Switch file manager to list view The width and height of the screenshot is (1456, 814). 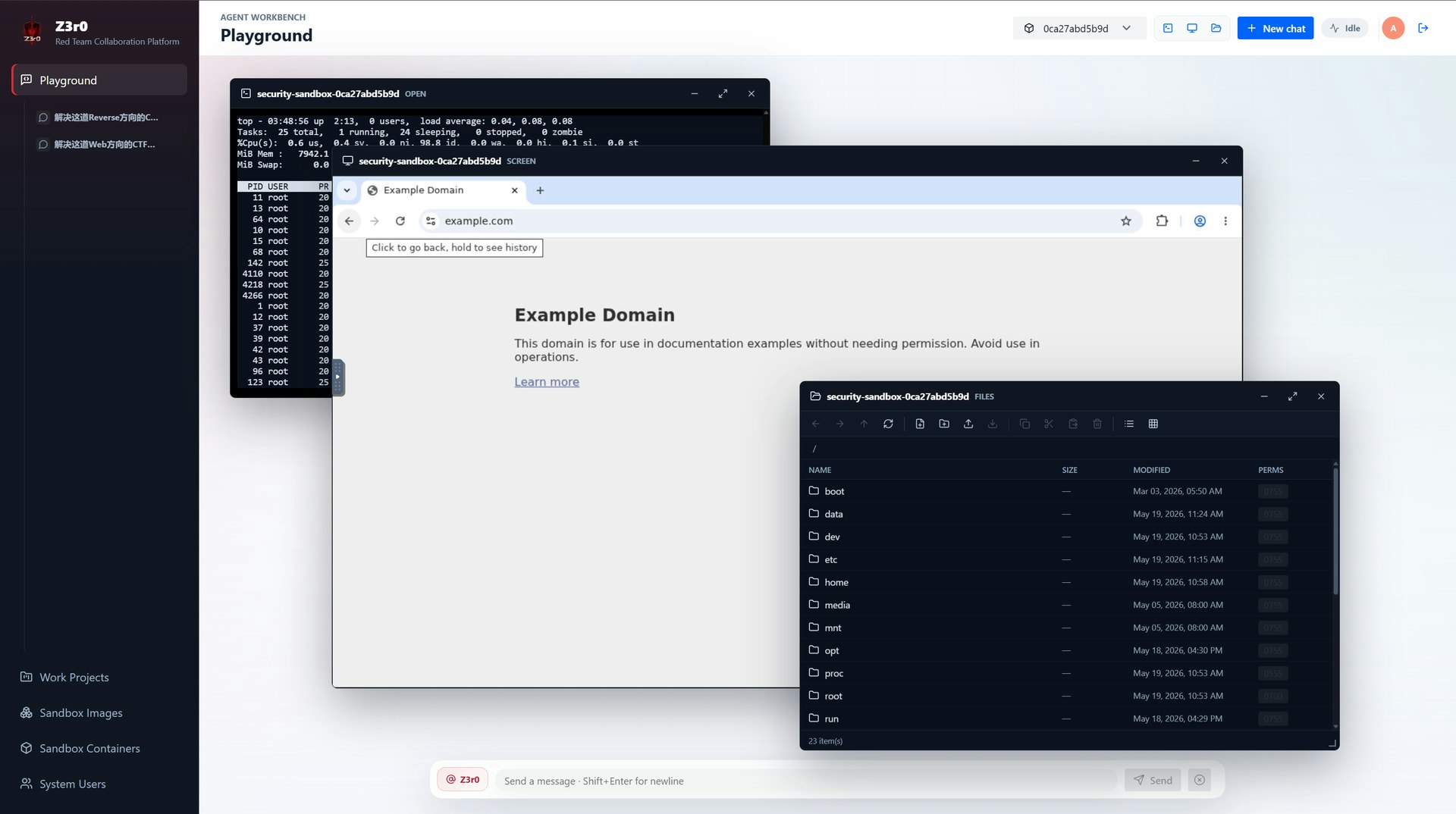tap(1129, 424)
